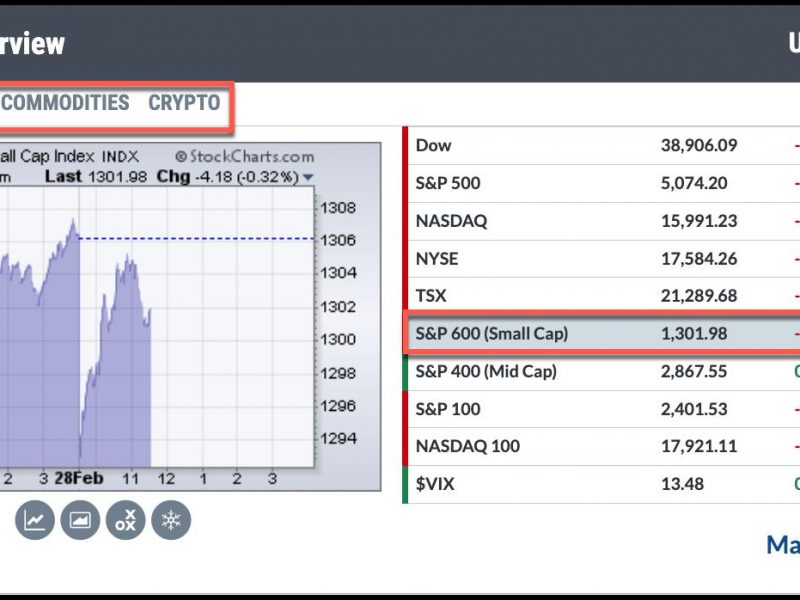800x600 pixels.
Task: Open the gallery view image icon
Action: tap(80, 520)
